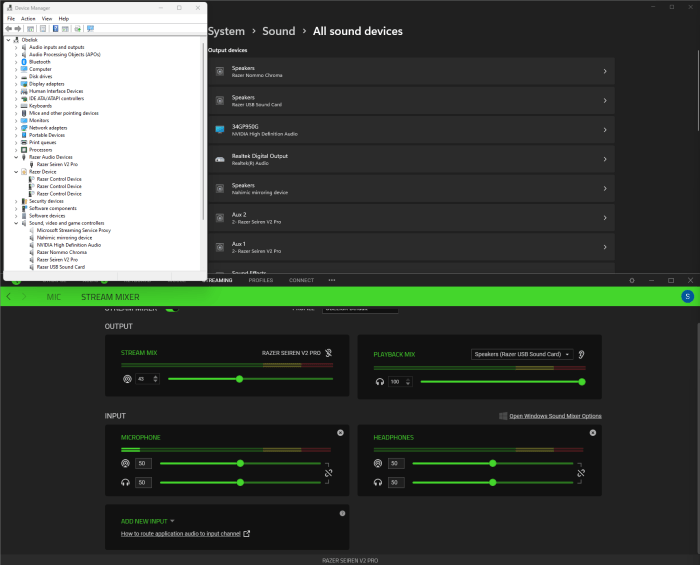Click Headphones channel headphone monitor icon
The image size is (700, 565).
(x=378, y=482)
